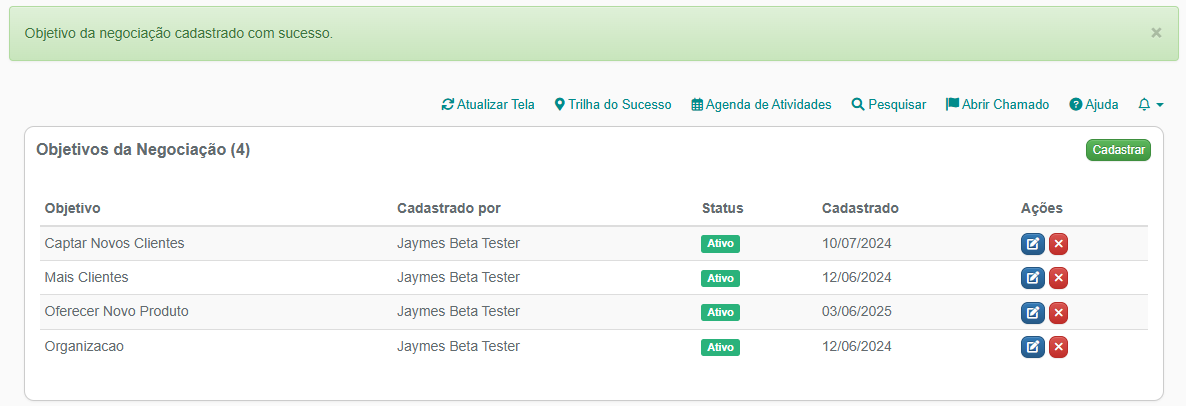Dismiss the green success alert
This screenshot has height=406, width=1186.
(x=1156, y=33)
